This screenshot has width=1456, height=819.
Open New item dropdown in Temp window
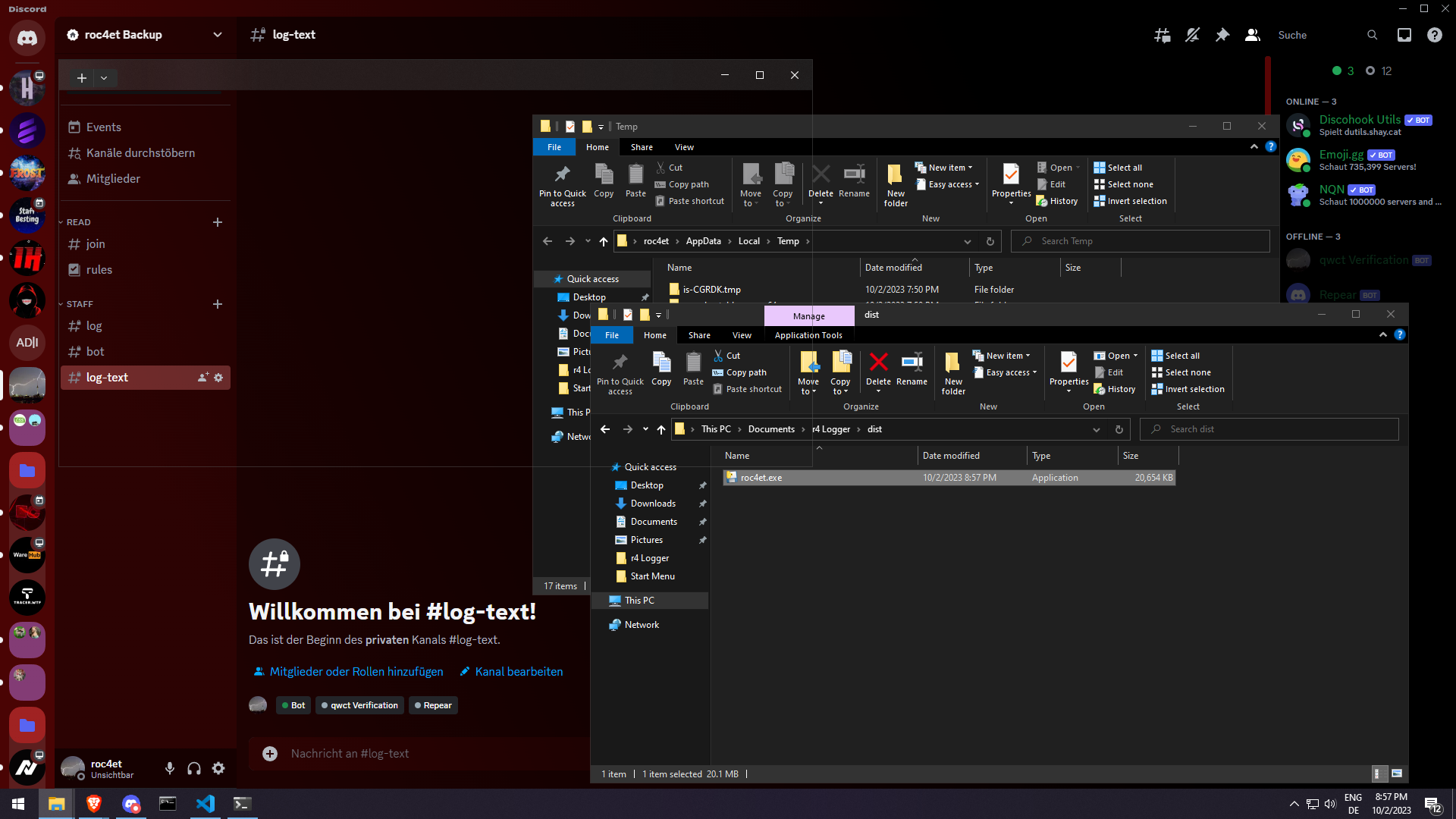tap(944, 168)
